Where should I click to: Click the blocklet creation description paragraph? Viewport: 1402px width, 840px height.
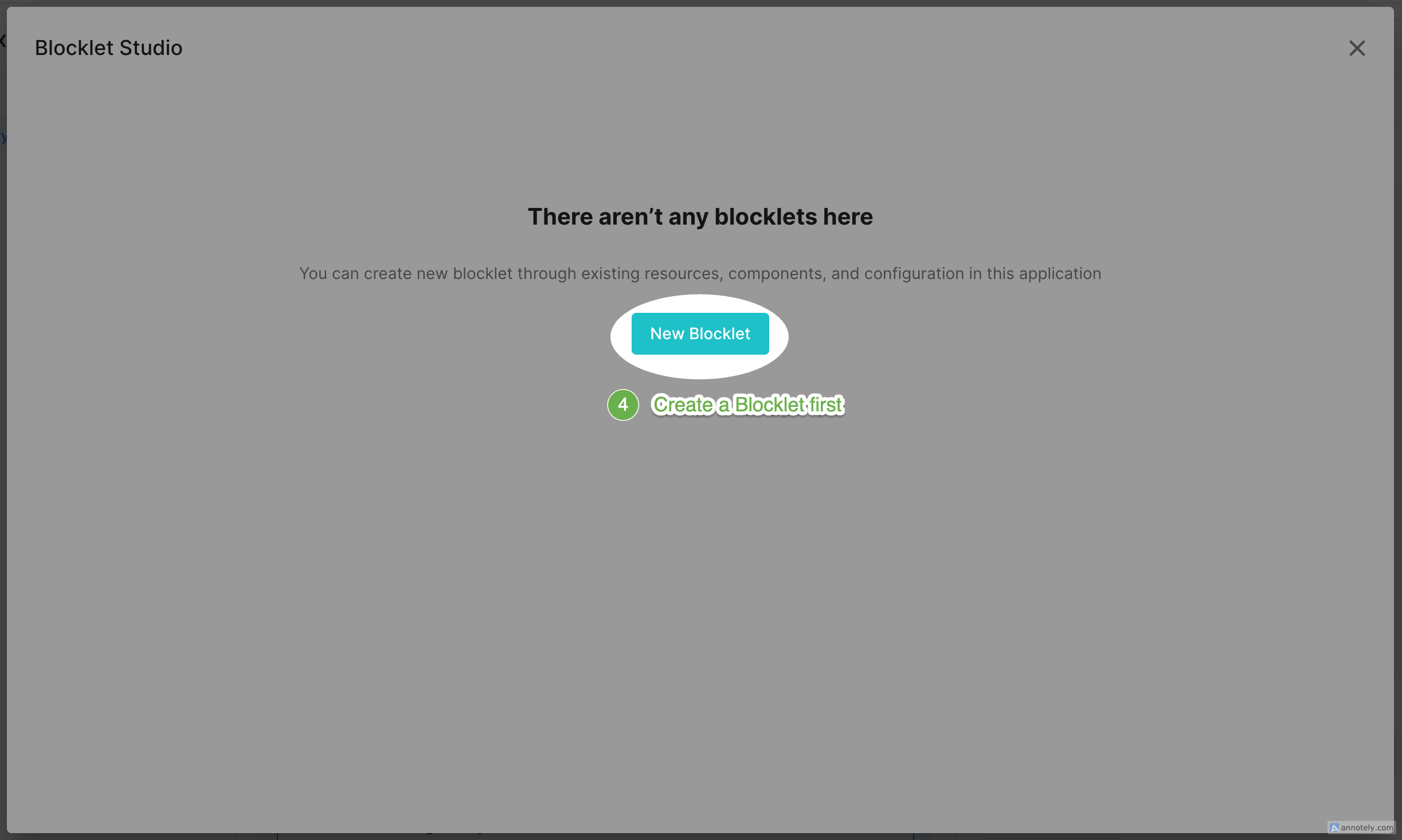[700, 274]
